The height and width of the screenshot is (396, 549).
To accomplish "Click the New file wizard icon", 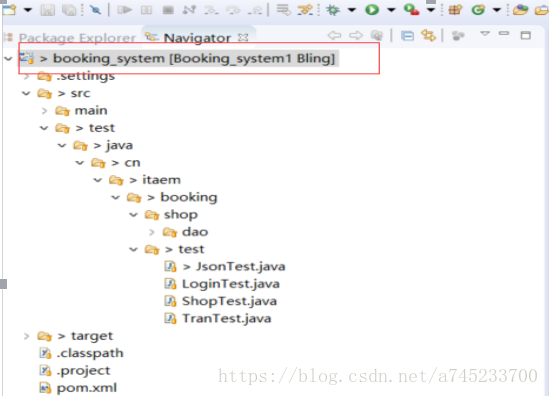I will pos(9,9).
